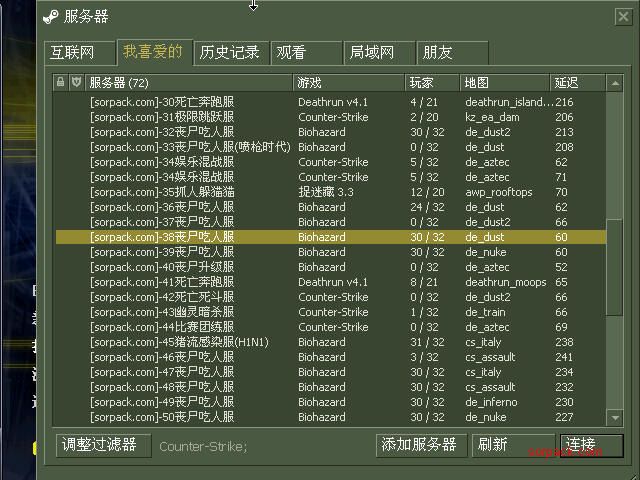Open the 朋友 tab
Image resolution: width=640 pixels, height=480 pixels.
pos(438,53)
